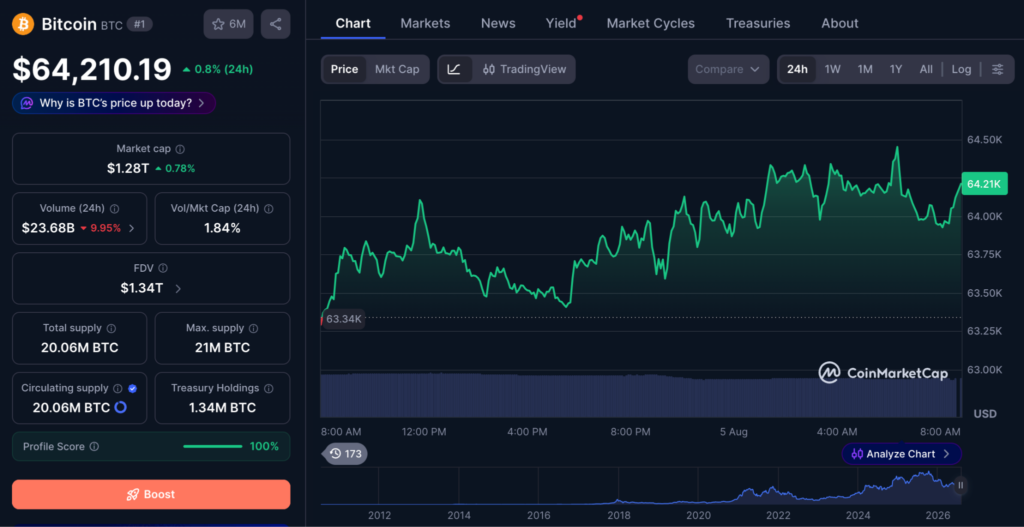This screenshot has width=1024, height=527.
Task: Click pause handle on range navigator
Action: coord(960,485)
